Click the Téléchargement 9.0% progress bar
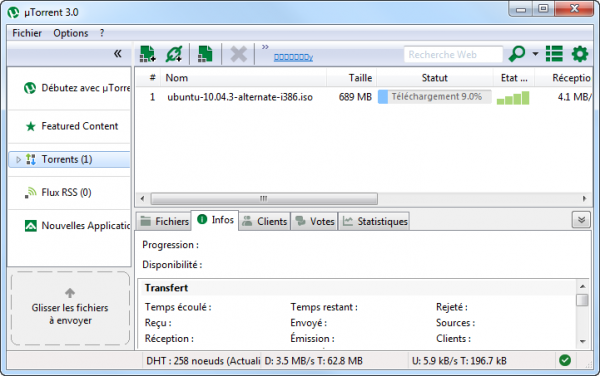The height and width of the screenshot is (376, 600). (x=435, y=97)
